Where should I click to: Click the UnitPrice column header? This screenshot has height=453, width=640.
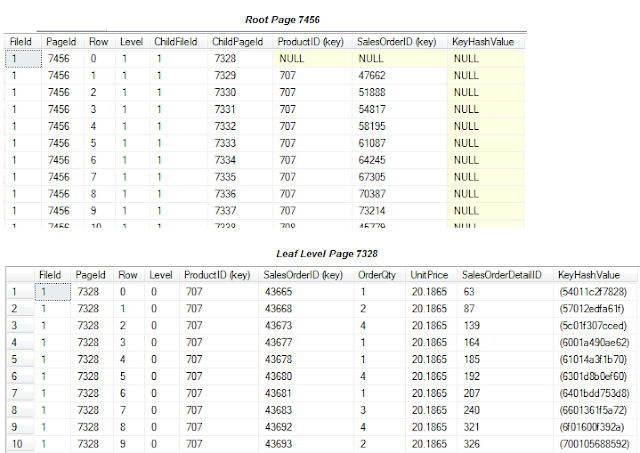[x=427, y=274]
